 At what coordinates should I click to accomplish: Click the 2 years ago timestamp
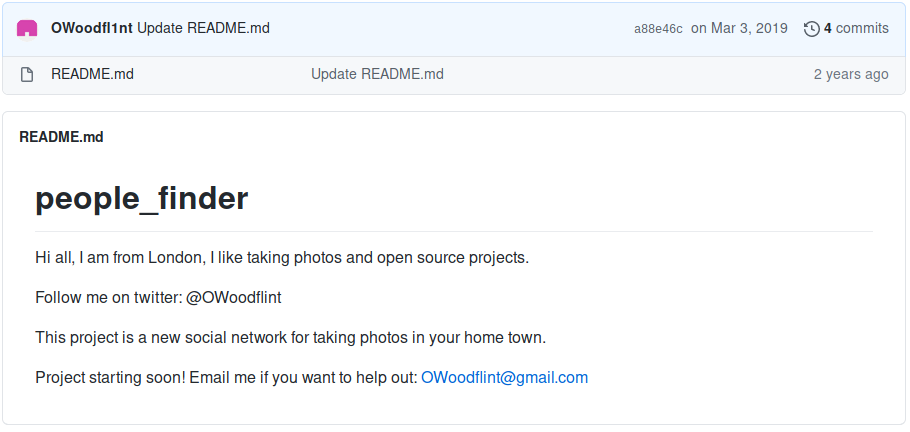point(850,74)
